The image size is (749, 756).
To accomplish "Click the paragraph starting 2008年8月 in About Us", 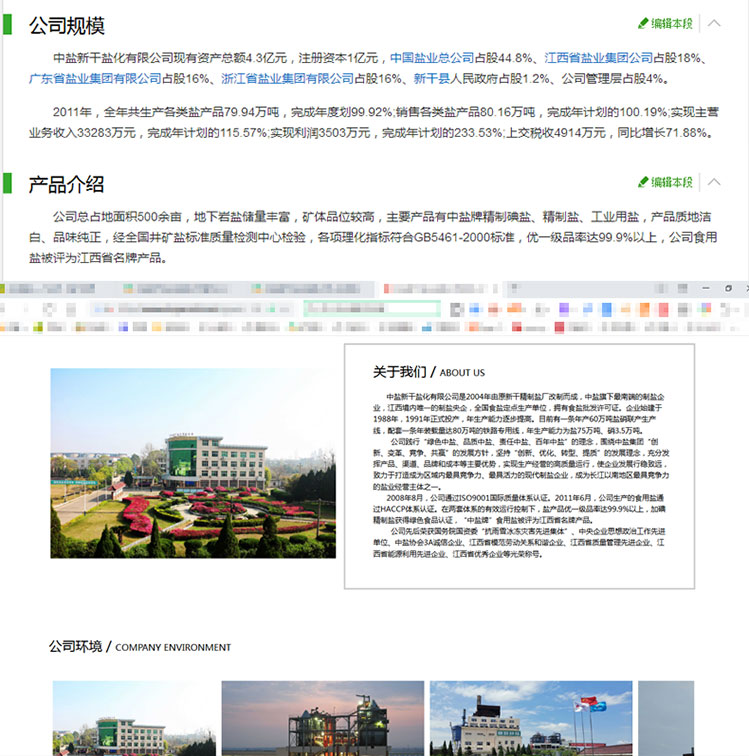I will (518, 509).
